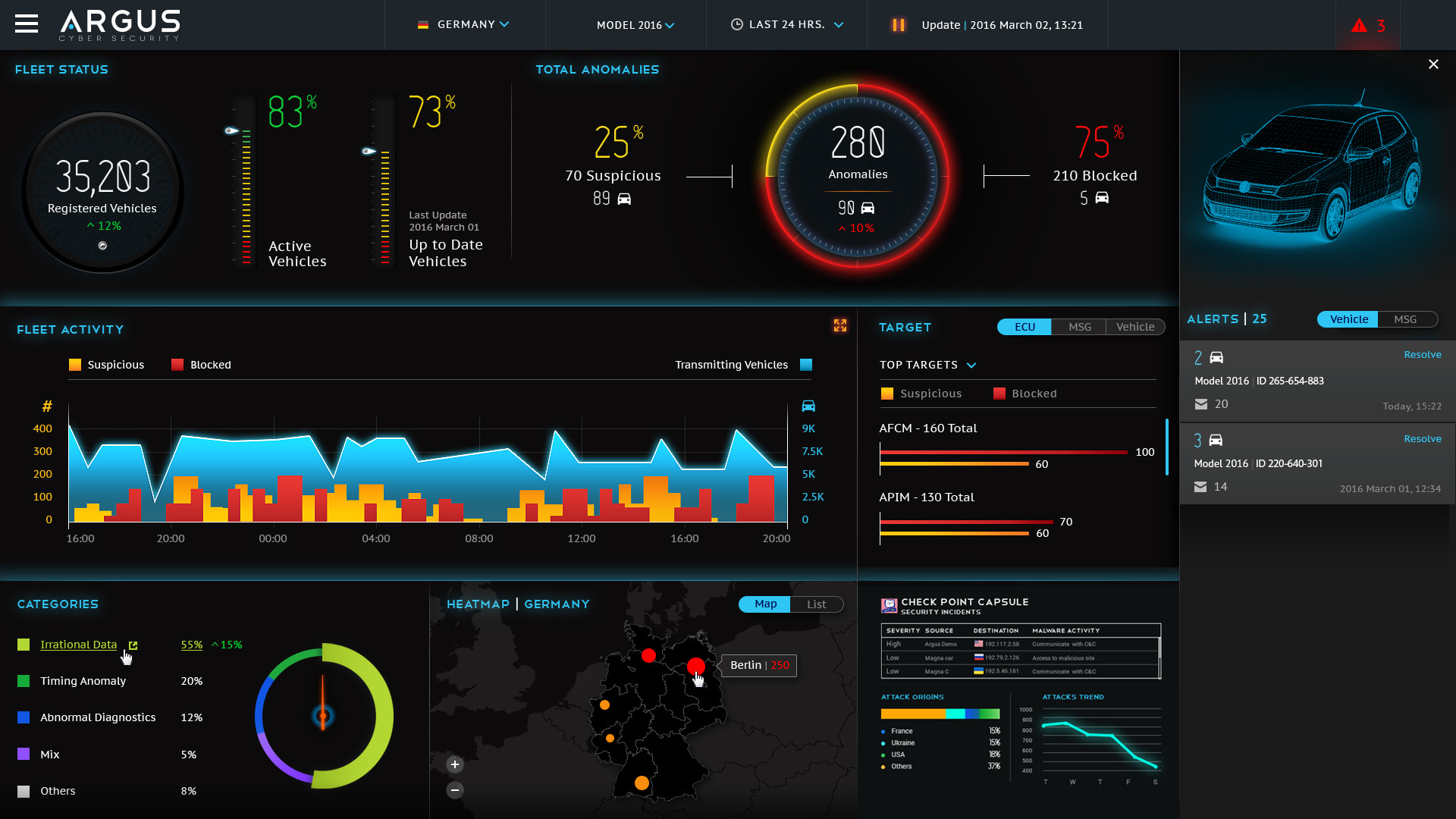This screenshot has width=1456, height=819.
Task: Select the Vehicle target tab
Action: tap(1134, 327)
